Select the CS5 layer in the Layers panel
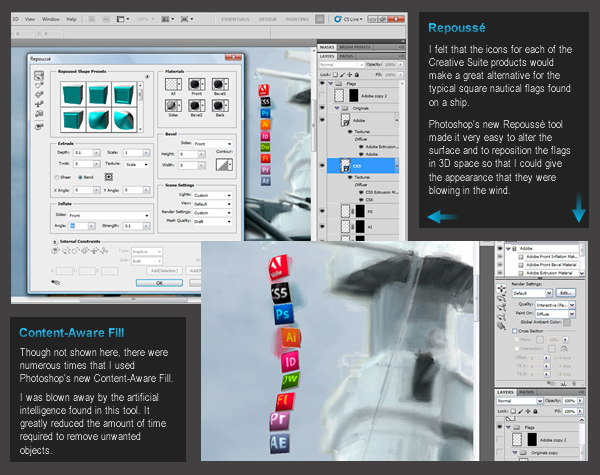600x475 pixels. tap(363, 166)
